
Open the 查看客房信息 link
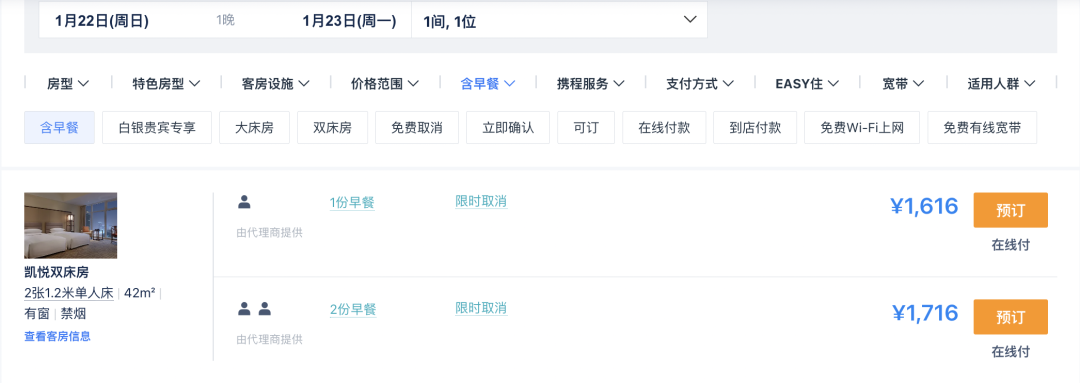click(x=57, y=336)
